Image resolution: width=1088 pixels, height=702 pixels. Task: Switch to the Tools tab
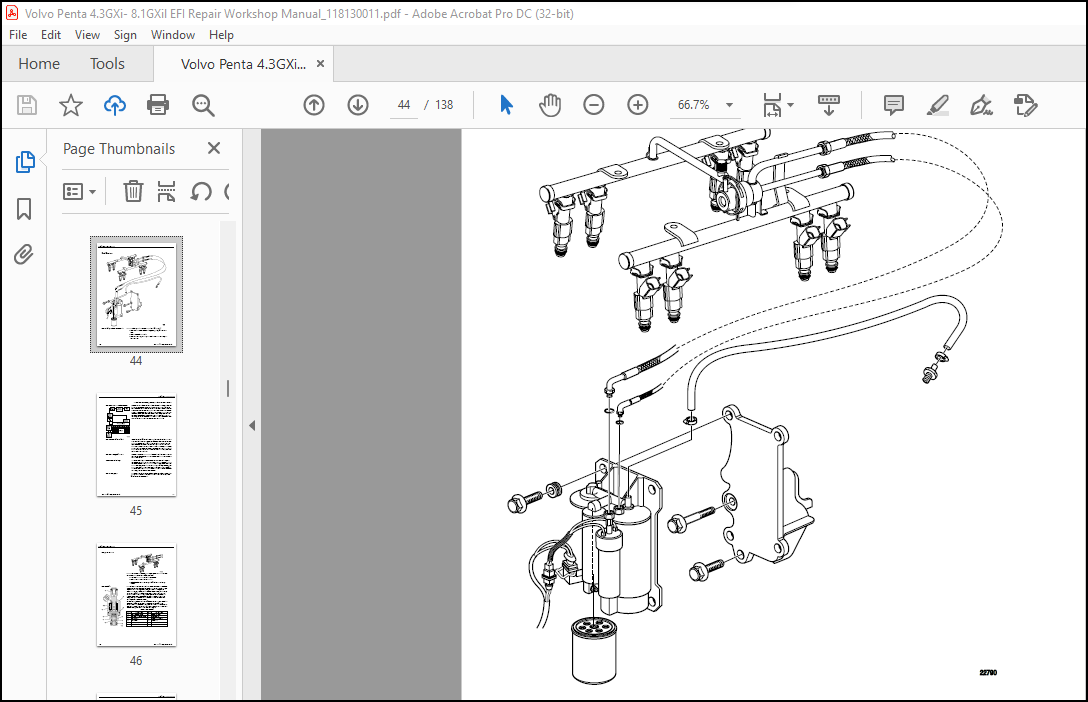[x=107, y=64]
